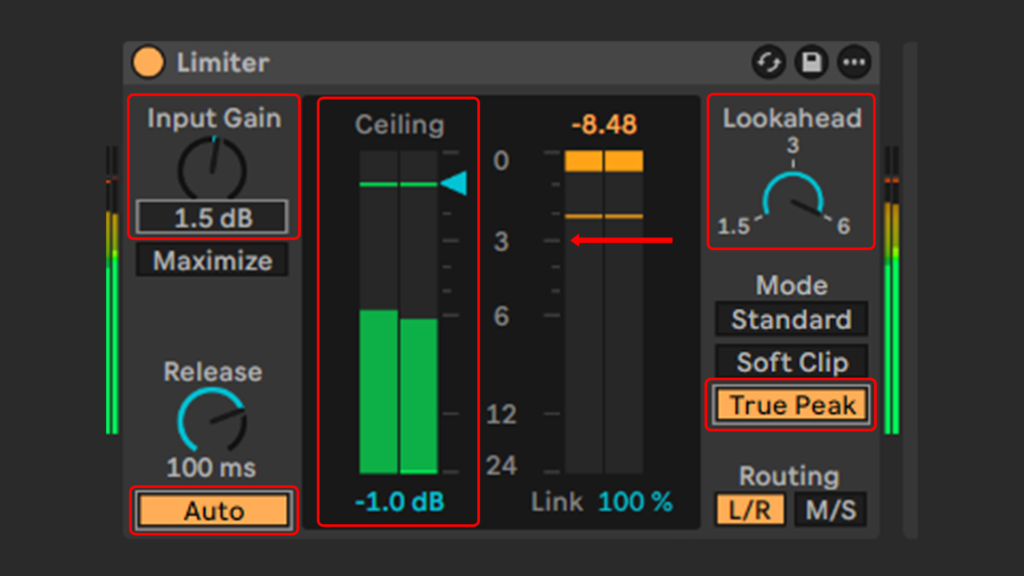Toggle True Peak mode on
1024x576 pixels.
791,404
